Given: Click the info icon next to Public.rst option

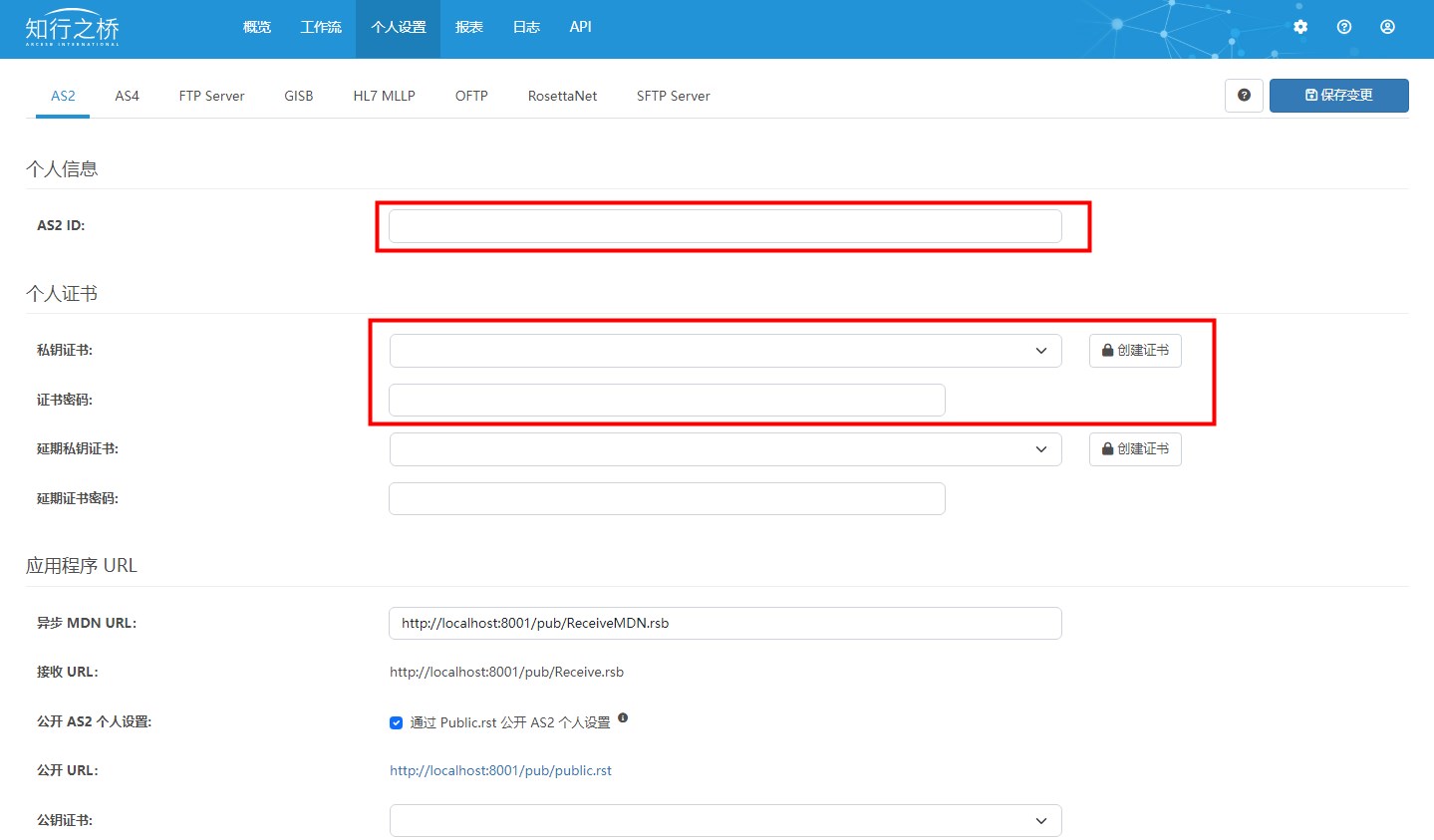Looking at the screenshot, I should (623, 717).
